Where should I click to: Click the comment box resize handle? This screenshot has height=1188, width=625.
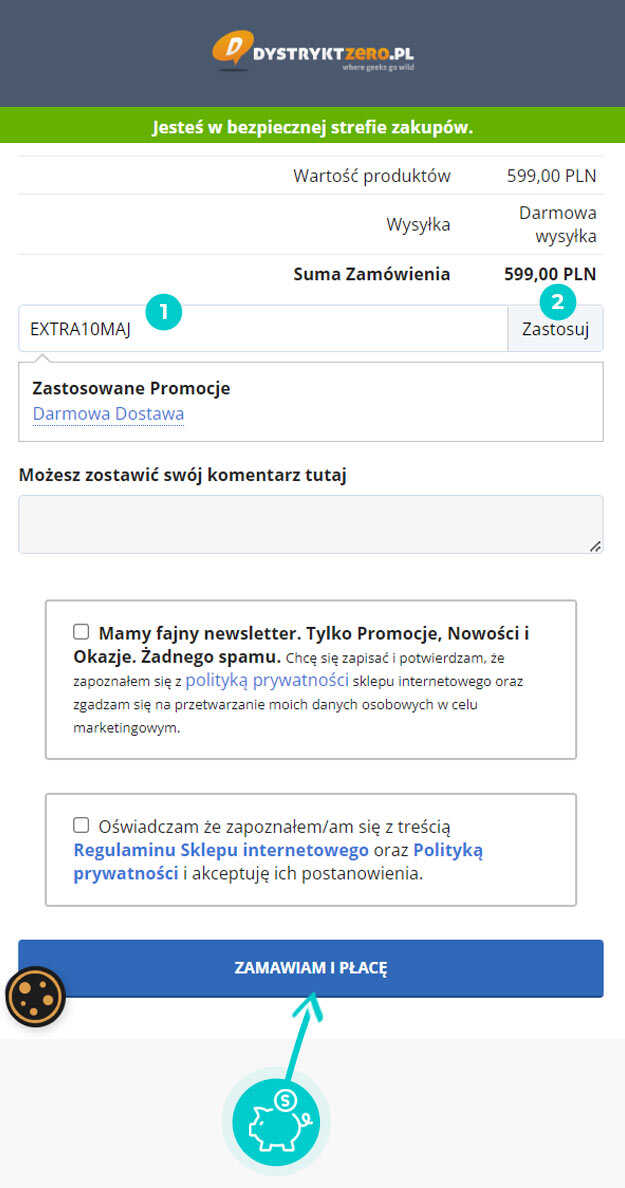pos(595,546)
